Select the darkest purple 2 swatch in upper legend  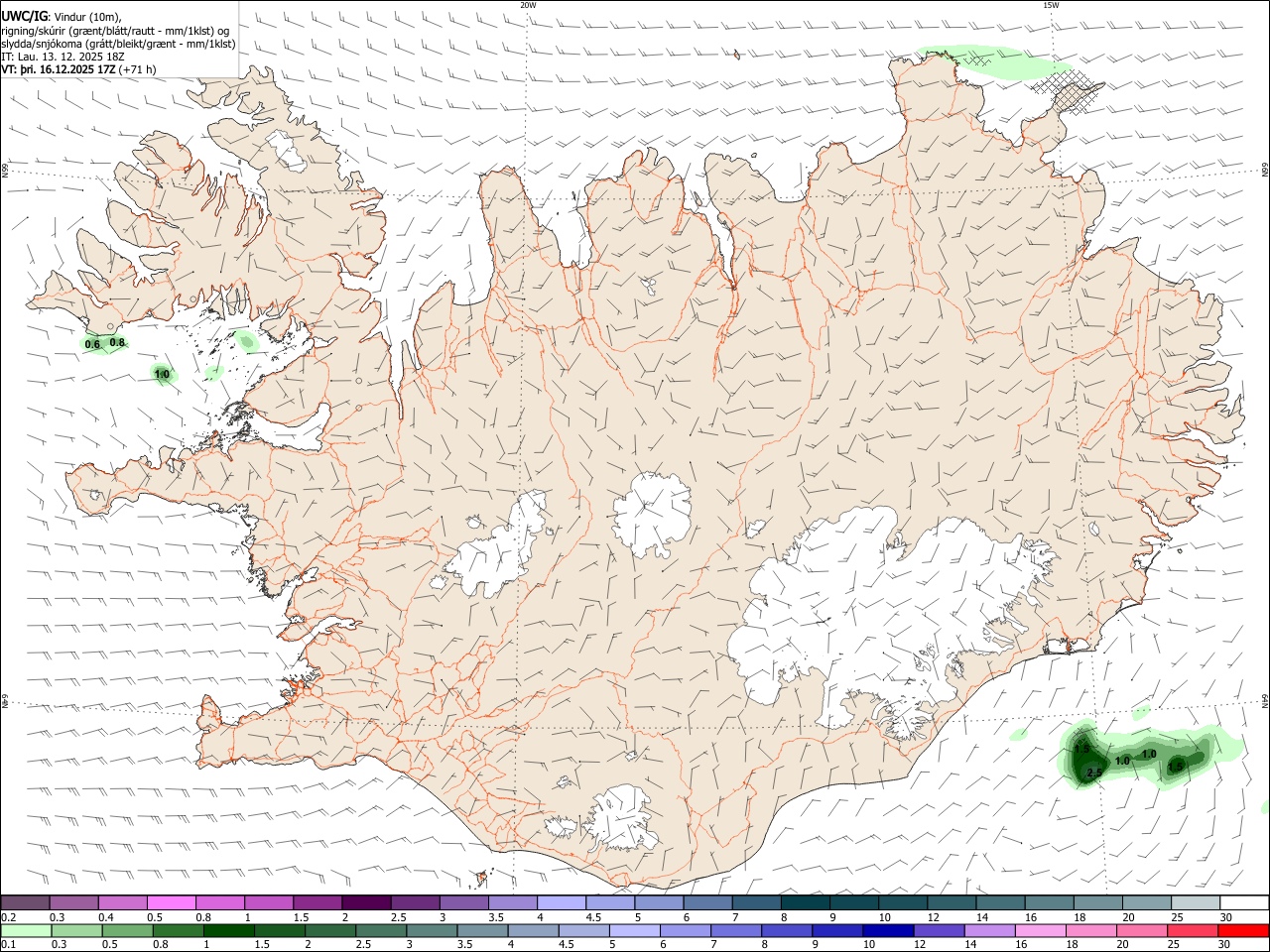click(x=365, y=902)
